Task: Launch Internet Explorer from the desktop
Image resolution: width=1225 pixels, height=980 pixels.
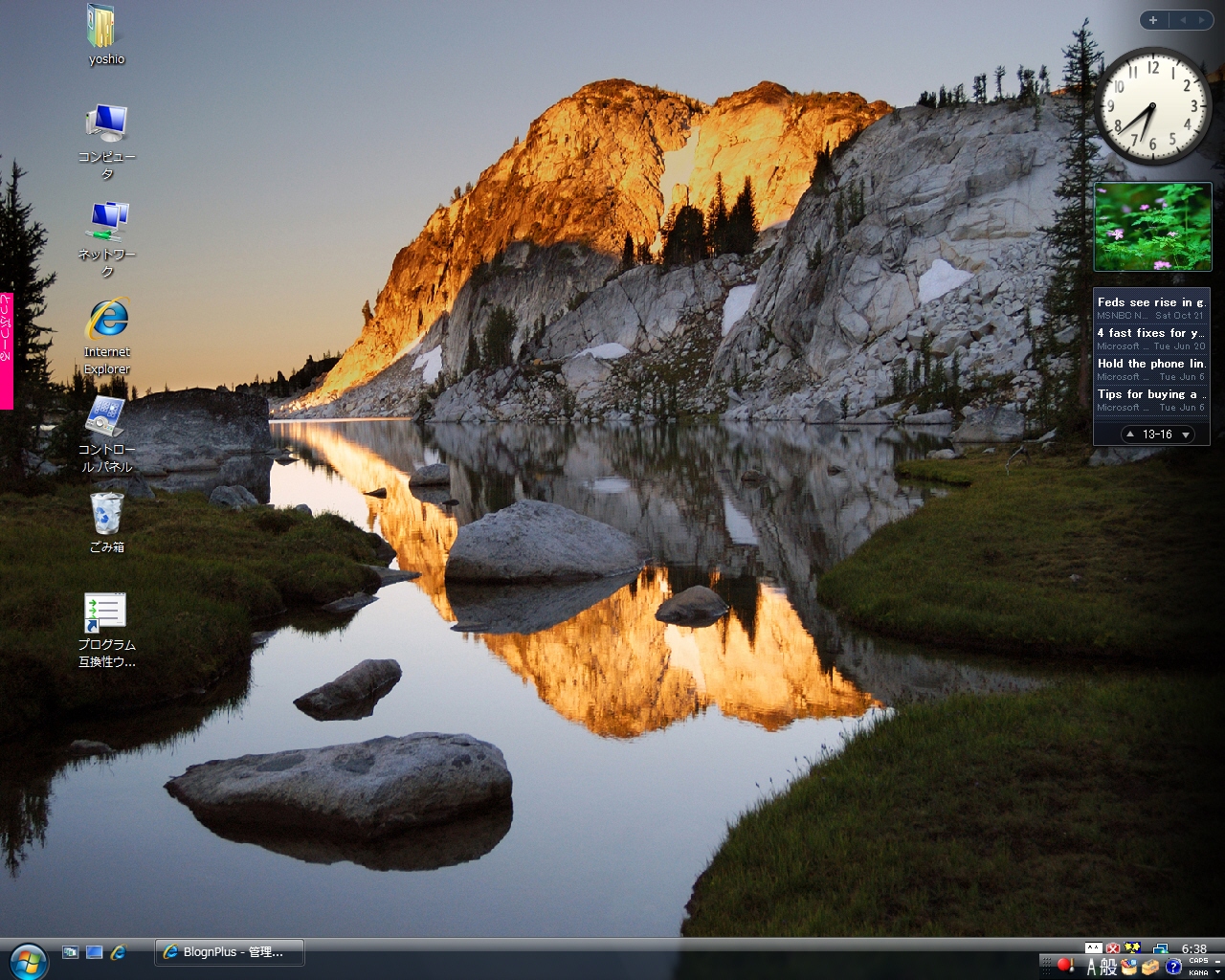Action: point(107,321)
